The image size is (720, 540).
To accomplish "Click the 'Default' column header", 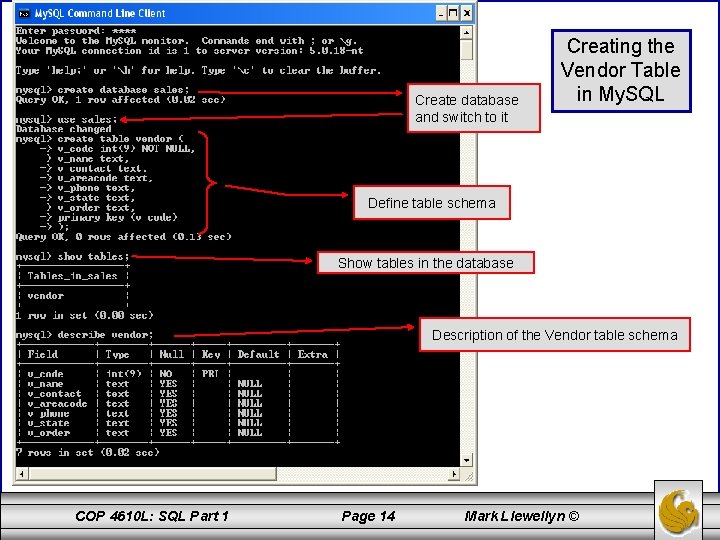I will pos(259,354).
